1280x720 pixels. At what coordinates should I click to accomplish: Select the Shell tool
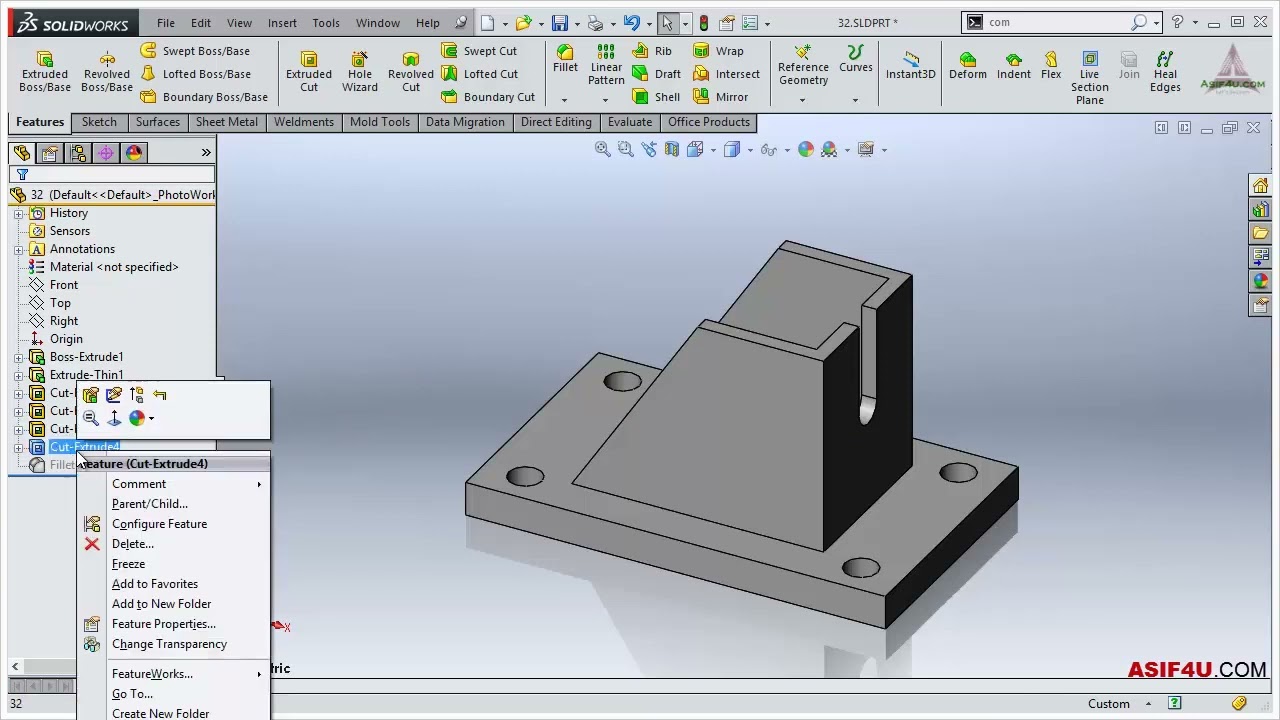click(656, 97)
